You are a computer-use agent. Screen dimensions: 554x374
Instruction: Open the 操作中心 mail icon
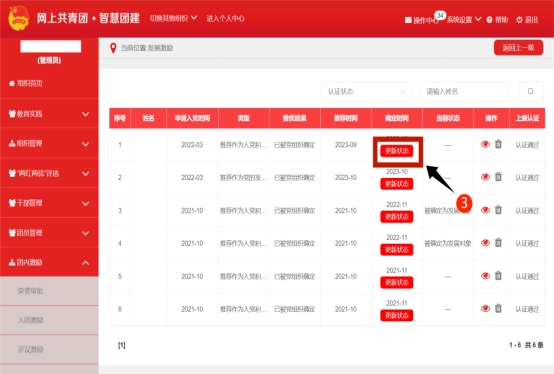click(x=408, y=20)
